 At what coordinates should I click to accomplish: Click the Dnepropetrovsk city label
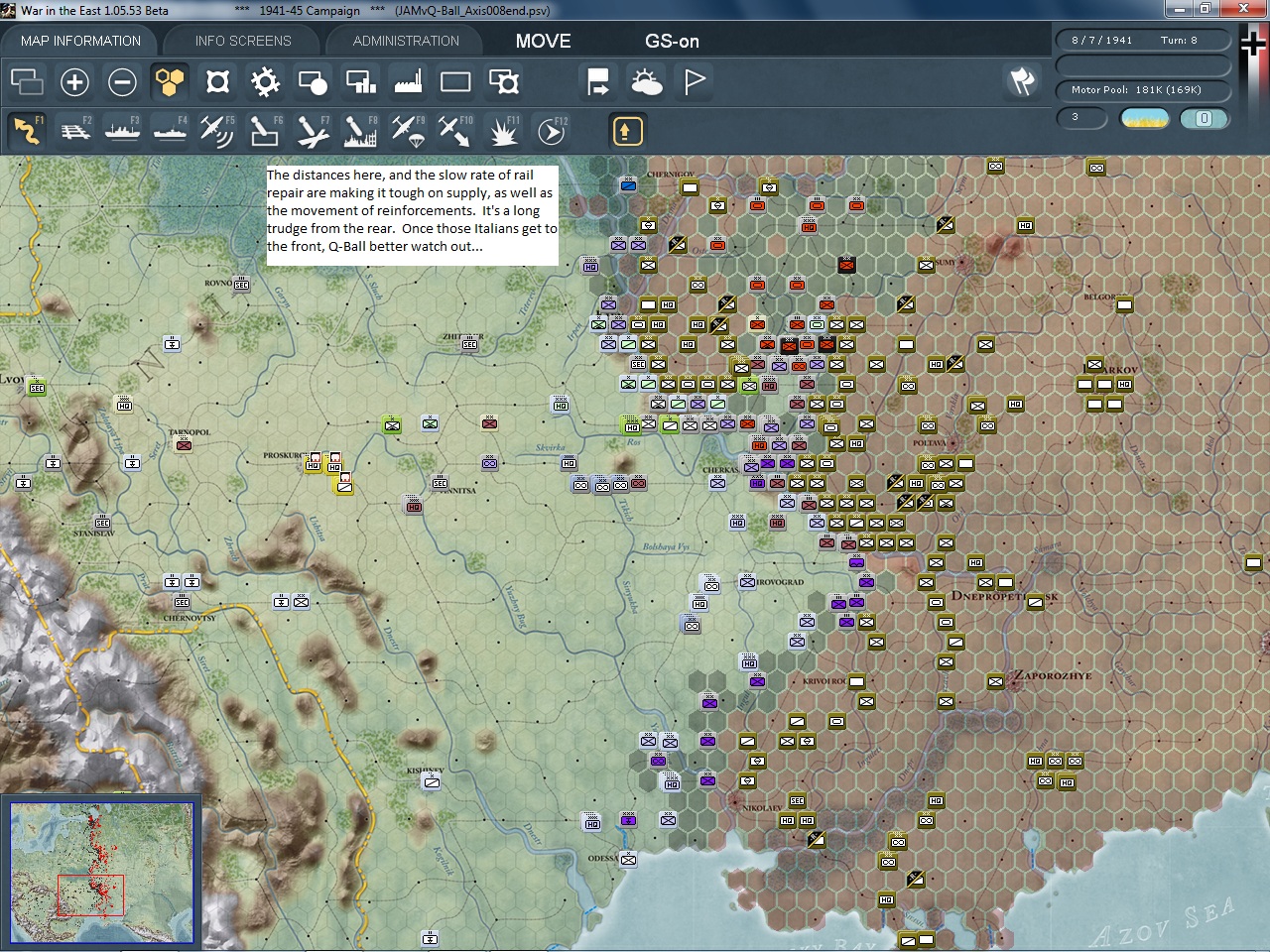point(1004,596)
